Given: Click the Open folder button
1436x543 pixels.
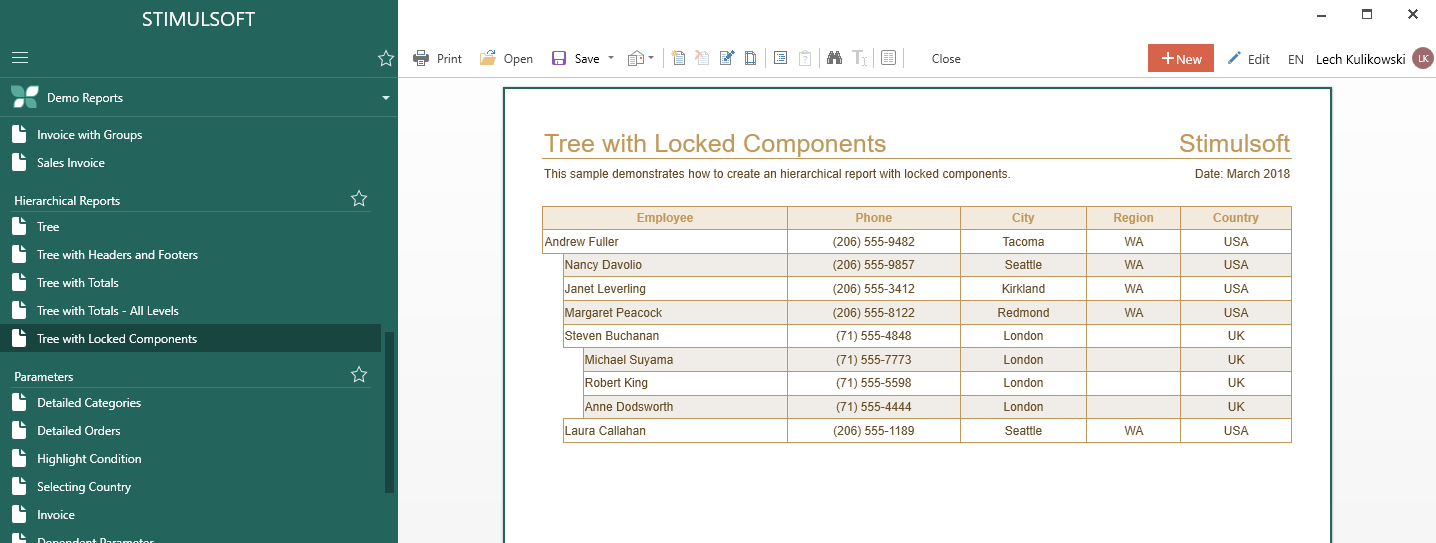Looking at the screenshot, I should tap(506, 58).
